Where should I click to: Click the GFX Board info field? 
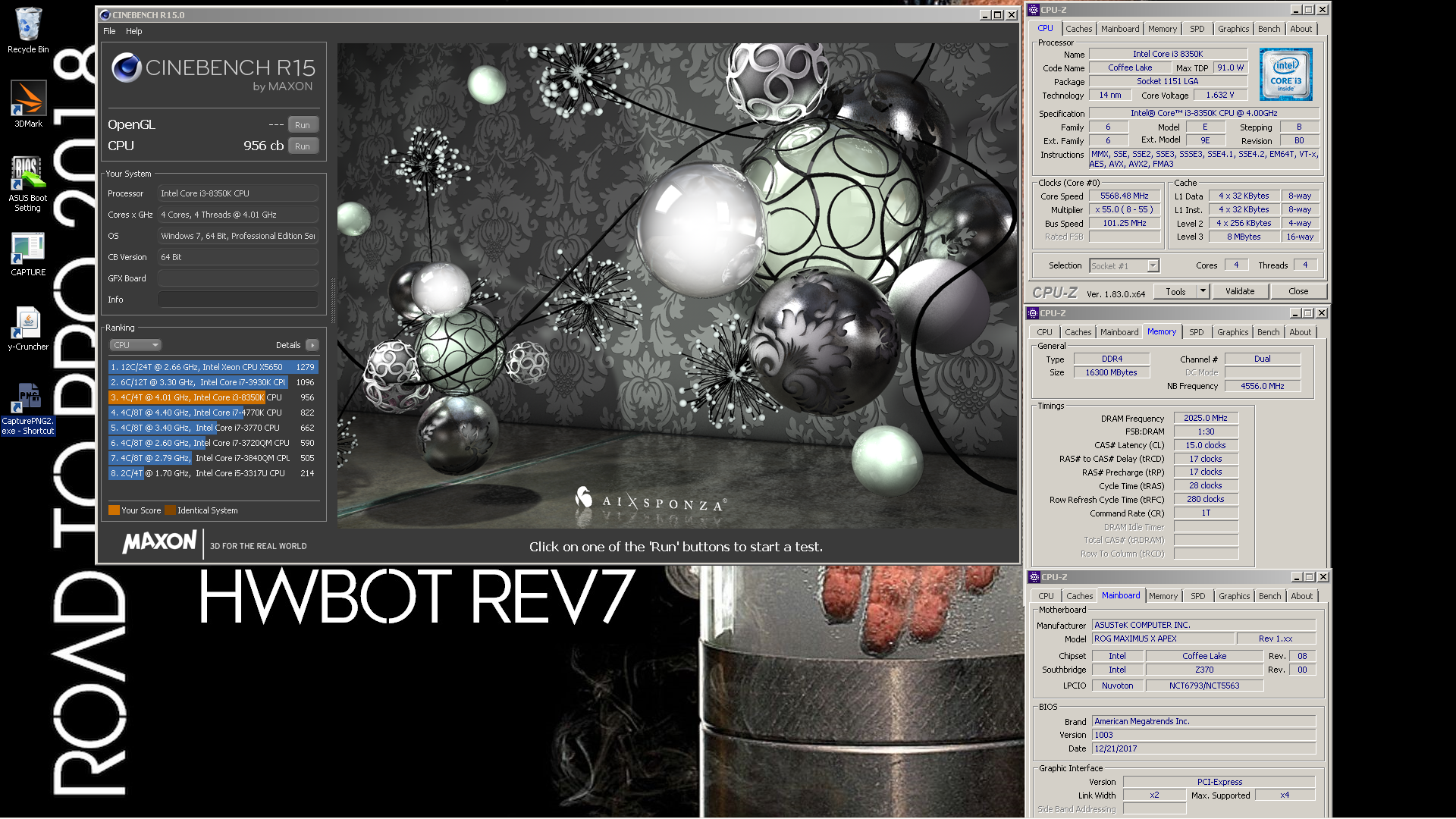238,278
